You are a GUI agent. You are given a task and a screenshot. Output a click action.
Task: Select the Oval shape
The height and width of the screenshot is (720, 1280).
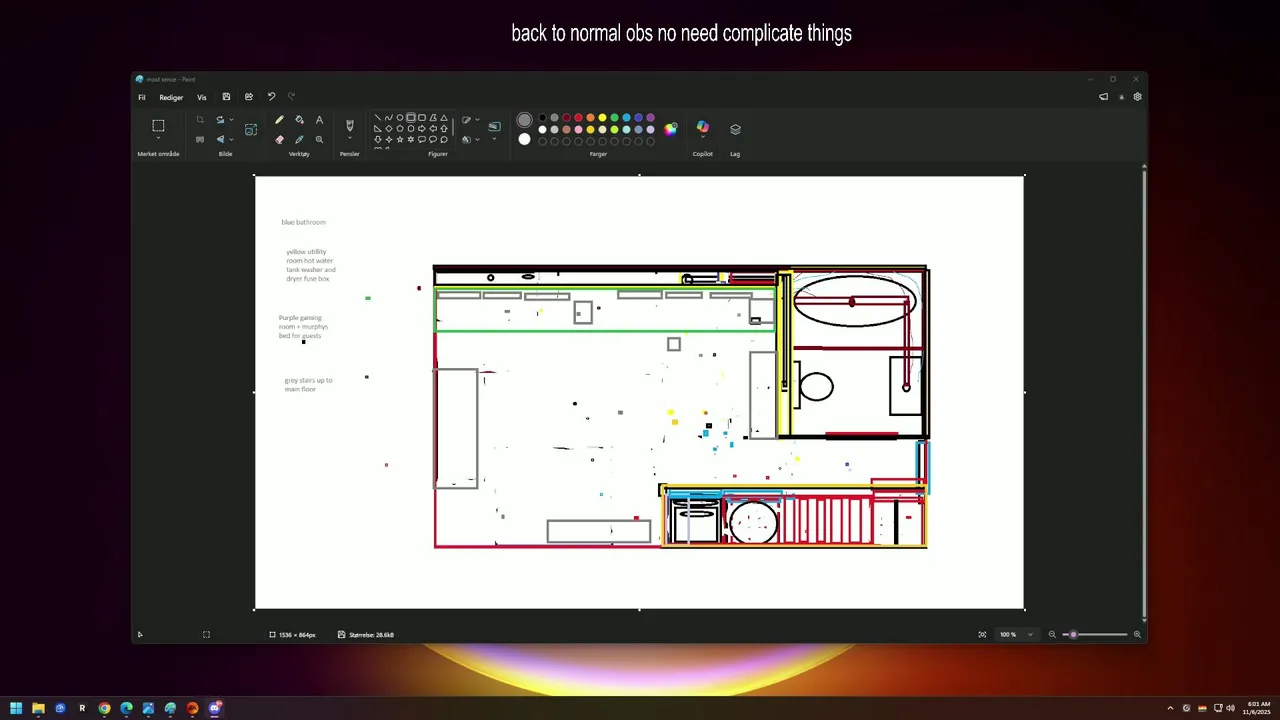(x=399, y=118)
